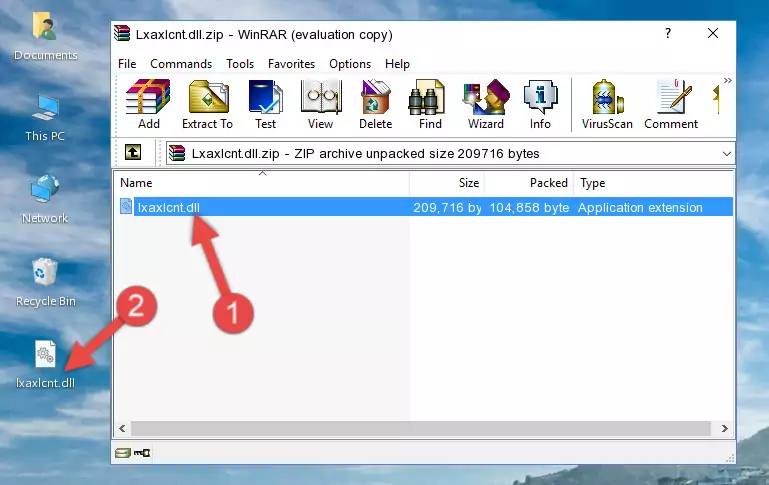769x485 pixels.
Task: Select the Documents desktop icon
Action: pos(45,36)
